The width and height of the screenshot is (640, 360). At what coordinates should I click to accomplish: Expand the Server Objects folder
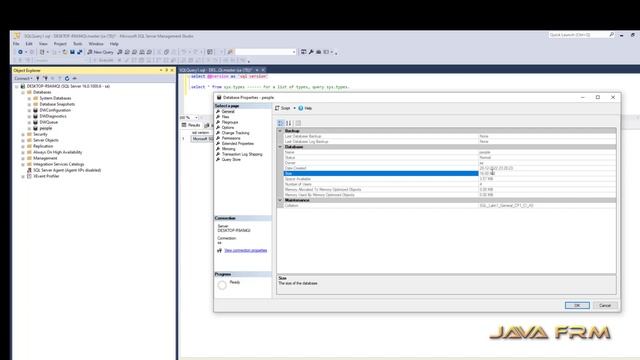pyautogui.click(x=23, y=140)
